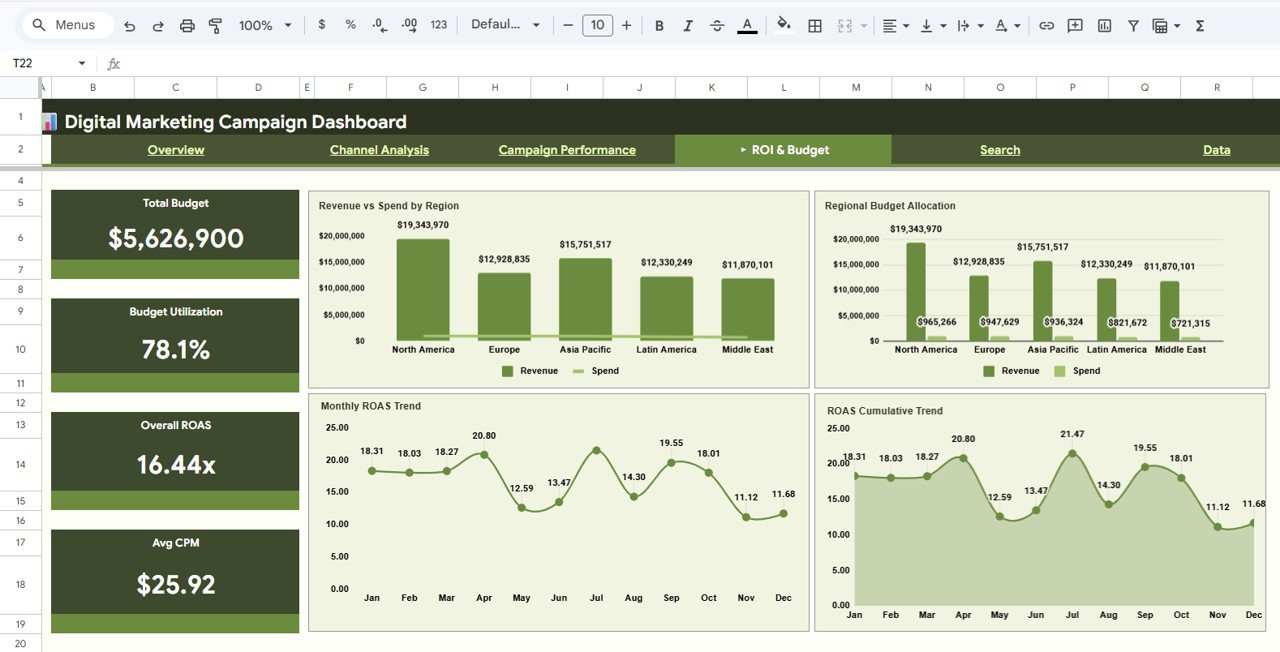Image resolution: width=1280 pixels, height=652 pixels.
Task: Select the Paint format tool
Action: coord(215,24)
